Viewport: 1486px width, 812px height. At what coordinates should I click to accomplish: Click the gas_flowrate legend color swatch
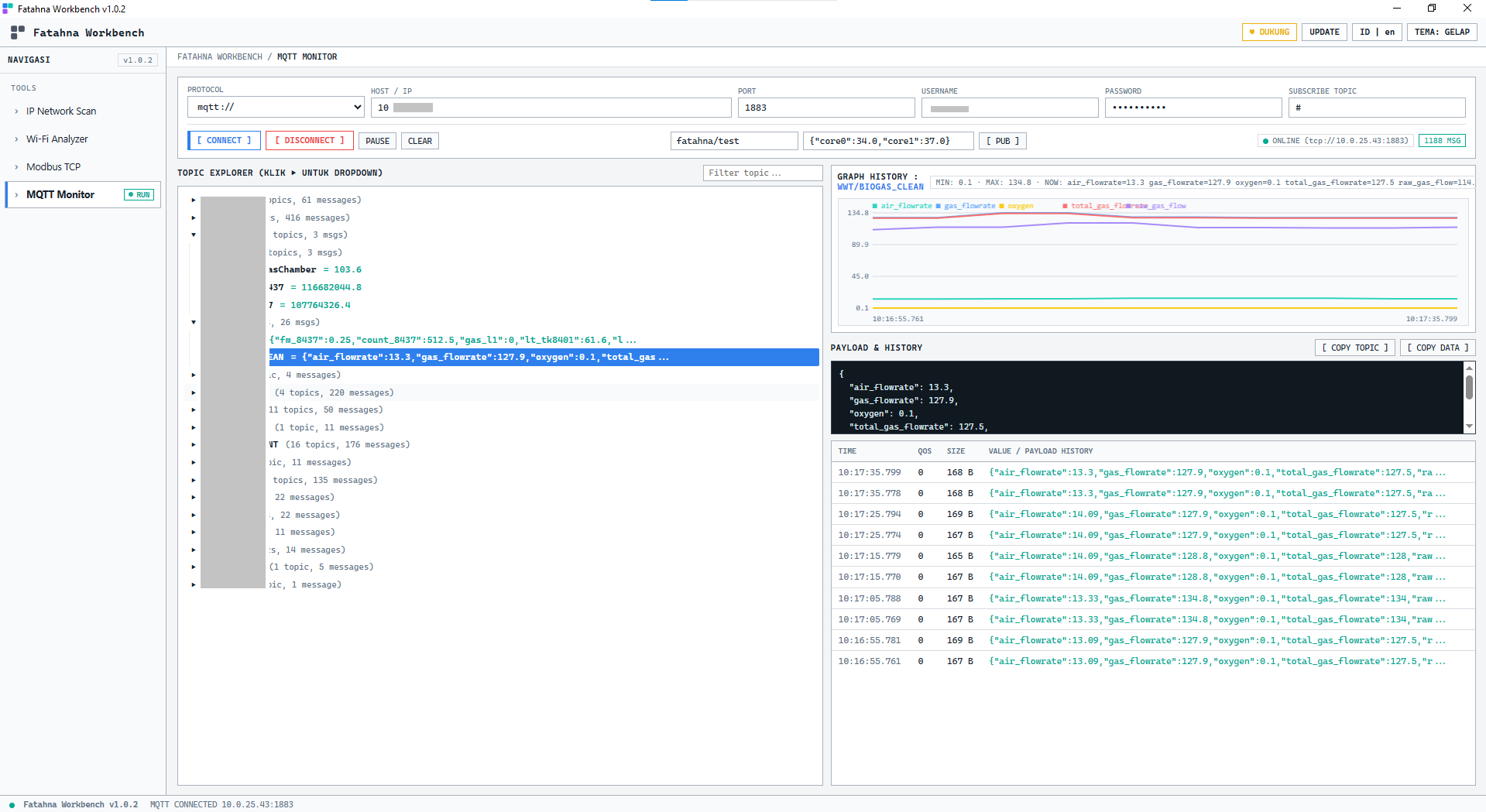pyautogui.click(x=939, y=206)
